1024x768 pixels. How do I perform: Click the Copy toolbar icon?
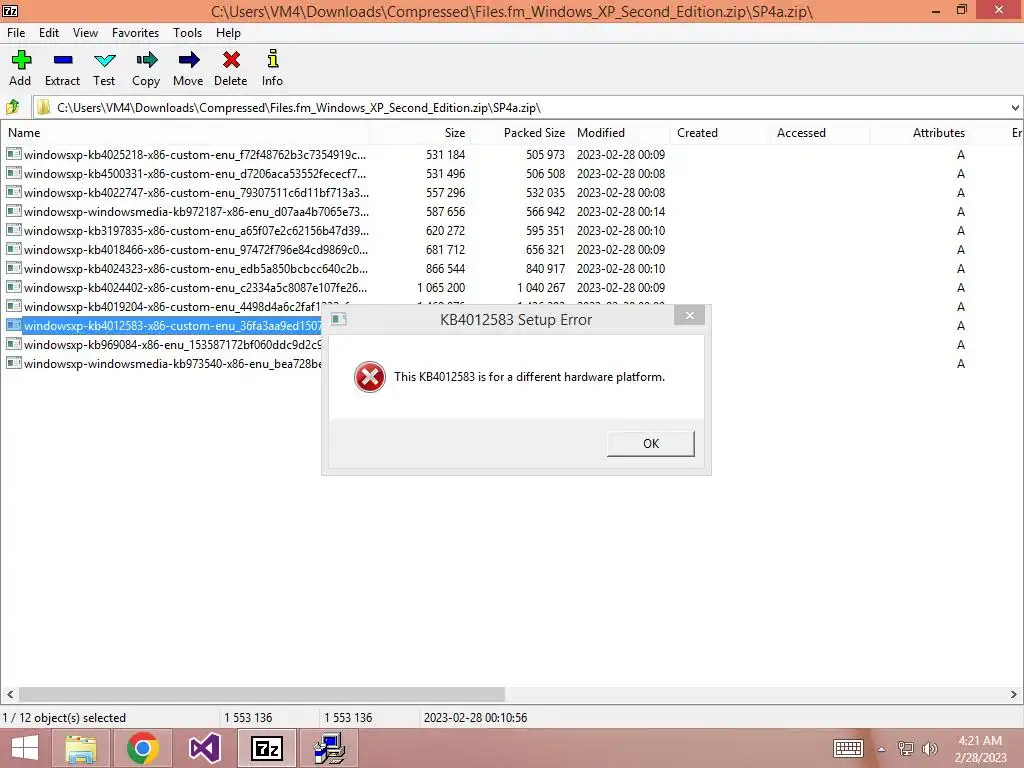(146, 60)
